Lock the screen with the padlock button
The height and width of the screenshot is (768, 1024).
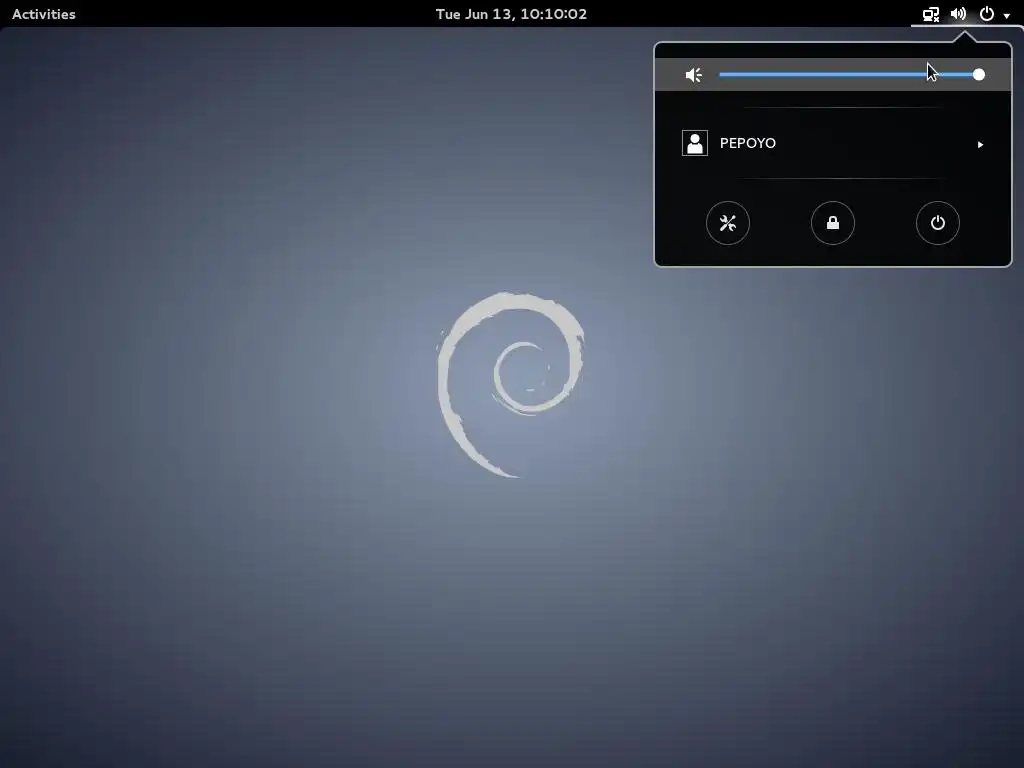point(833,223)
